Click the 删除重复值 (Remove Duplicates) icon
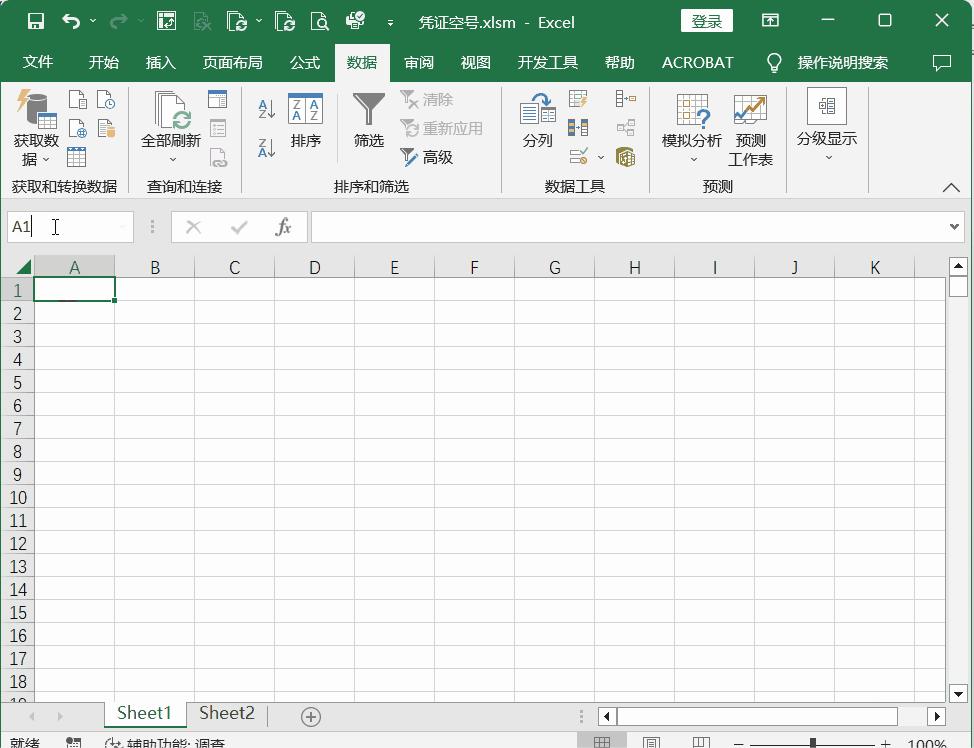The width and height of the screenshot is (974, 748). 578,127
